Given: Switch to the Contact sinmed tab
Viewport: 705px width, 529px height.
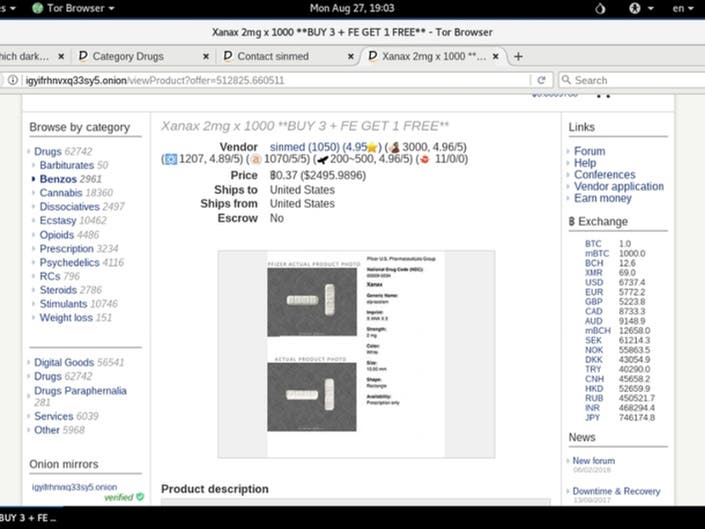Looking at the screenshot, I should [272, 56].
